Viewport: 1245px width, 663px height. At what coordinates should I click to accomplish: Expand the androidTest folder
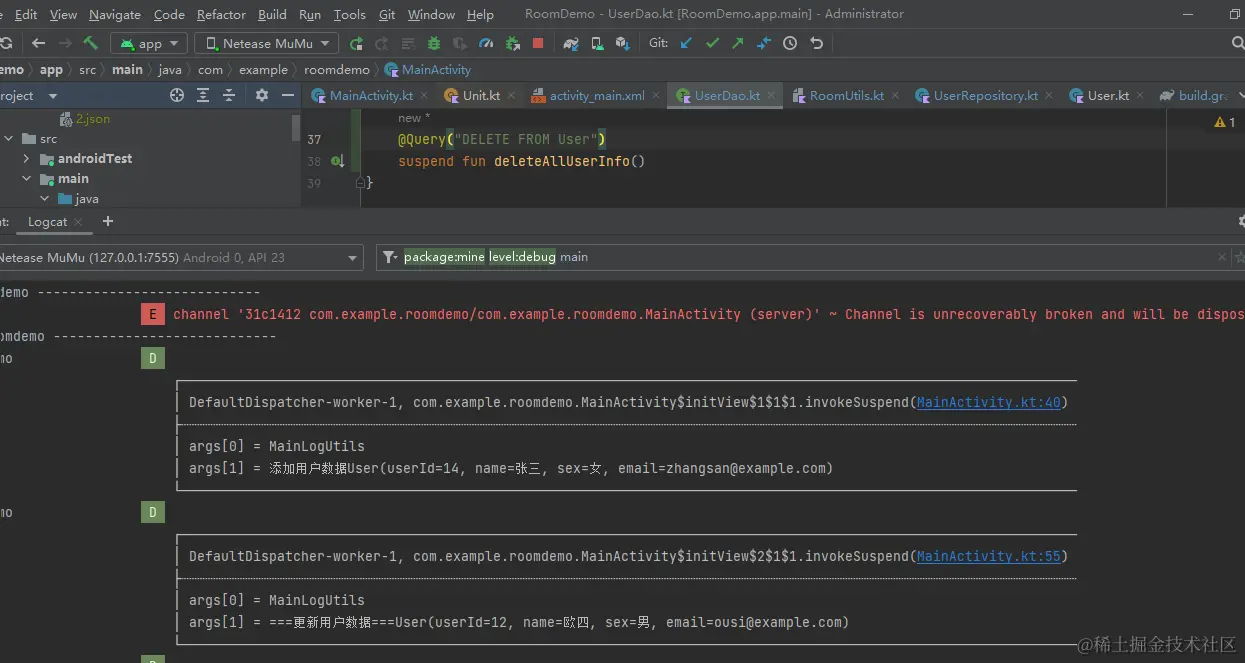coord(27,159)
